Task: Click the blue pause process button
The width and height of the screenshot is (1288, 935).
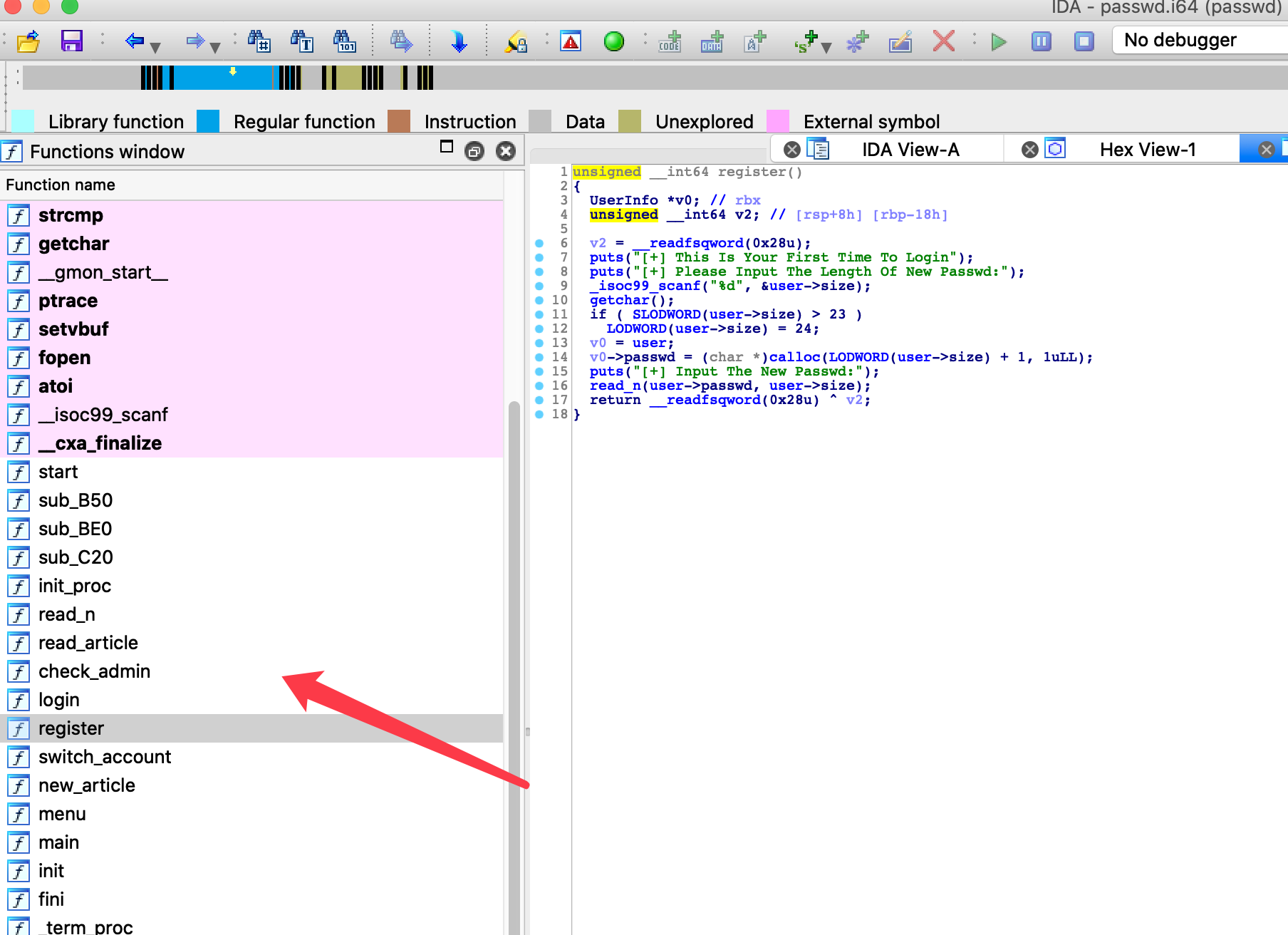Action: pos(1041,41)
